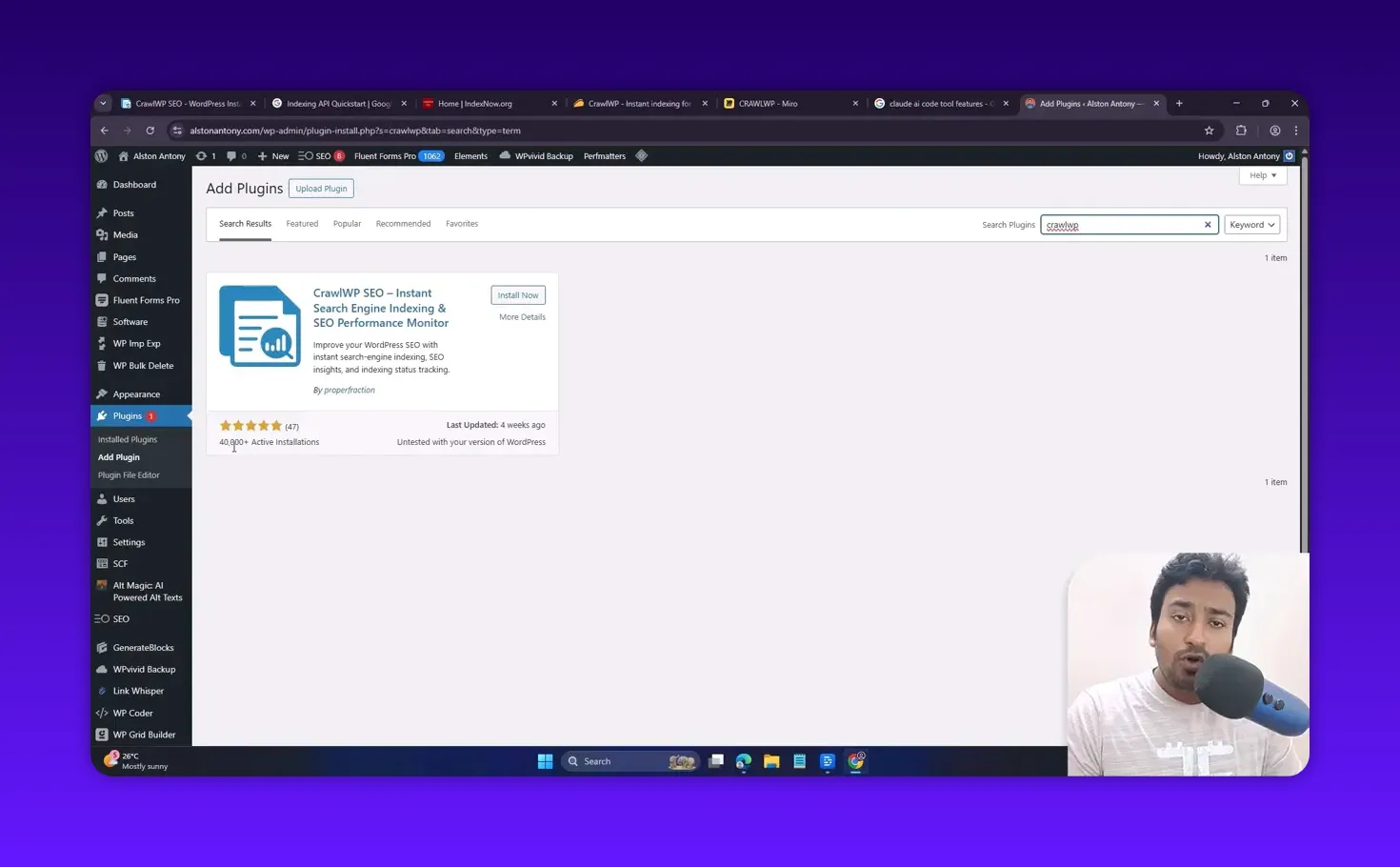
Task: Switch to the Featured plugins tab
Action: [302, 223]
